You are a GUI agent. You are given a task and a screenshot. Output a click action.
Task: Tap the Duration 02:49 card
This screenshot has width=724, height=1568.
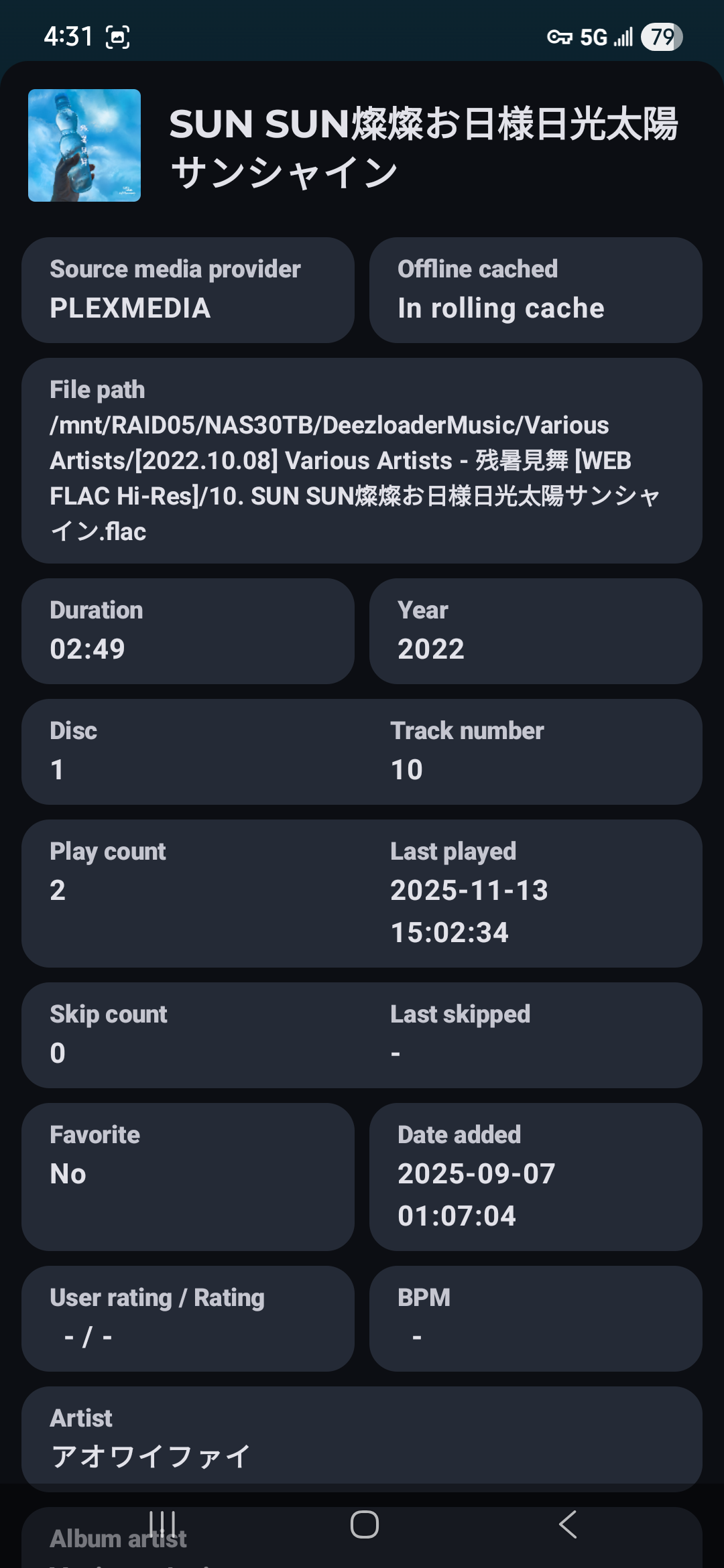[x=188, y=631]
